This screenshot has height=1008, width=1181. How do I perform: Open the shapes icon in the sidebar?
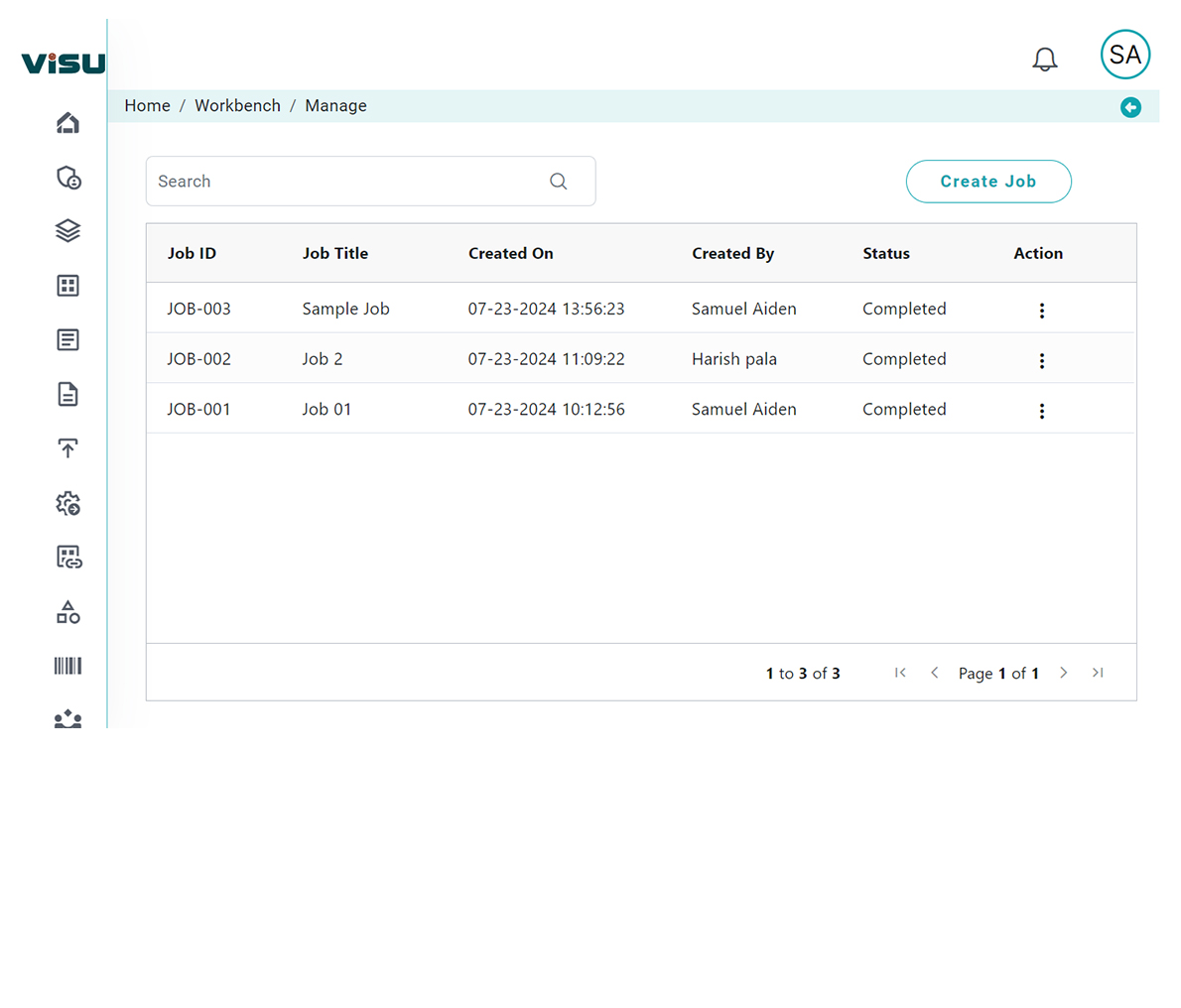67,612
